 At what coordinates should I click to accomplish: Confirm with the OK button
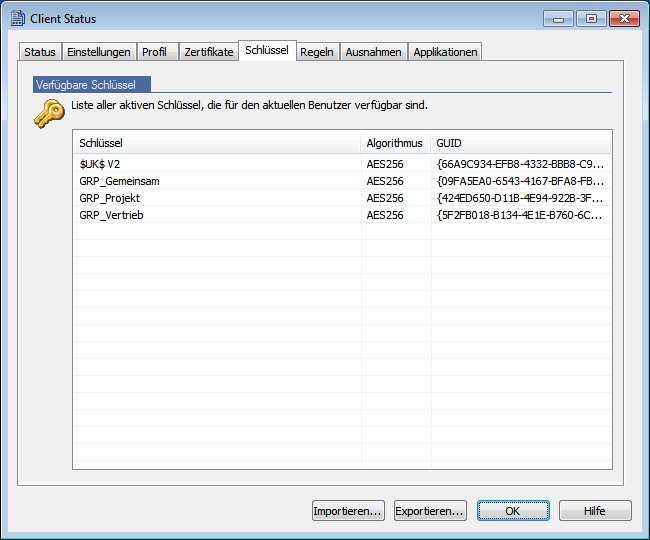click(512, 511)
